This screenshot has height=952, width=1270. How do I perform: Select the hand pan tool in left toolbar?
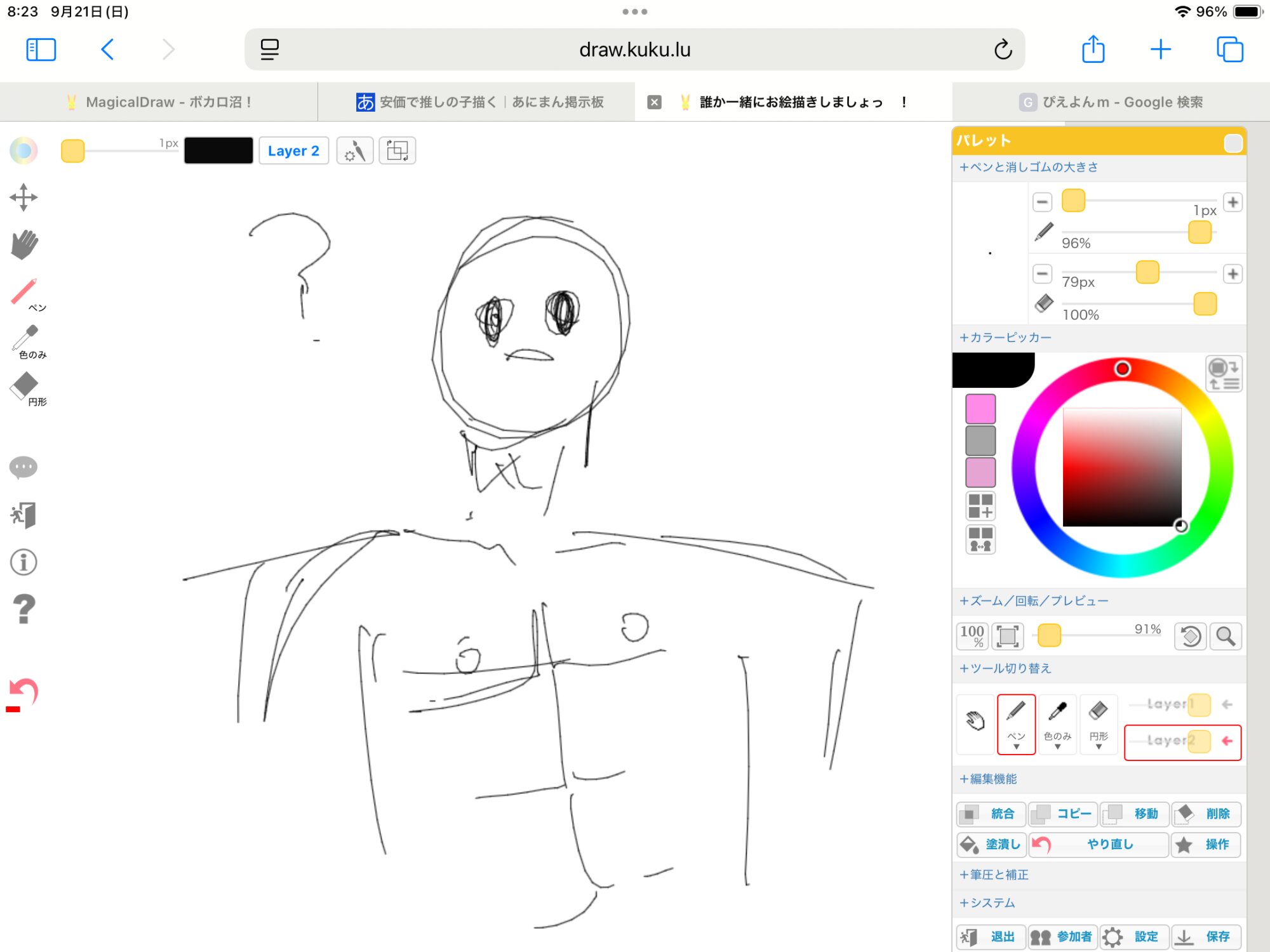pos(24,244)
